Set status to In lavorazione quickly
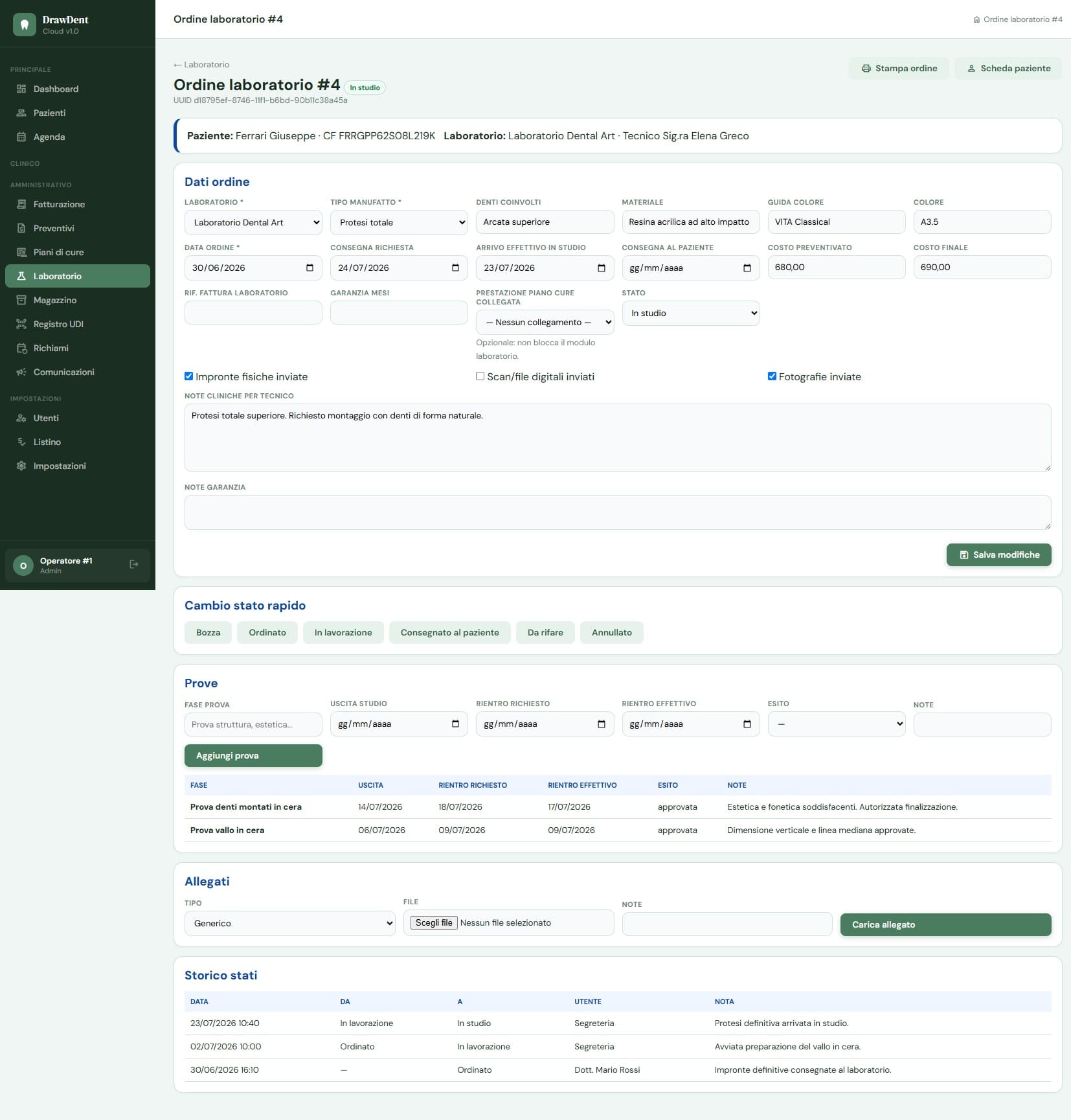The image size is (1071, 1120). [x=343, y=632]
